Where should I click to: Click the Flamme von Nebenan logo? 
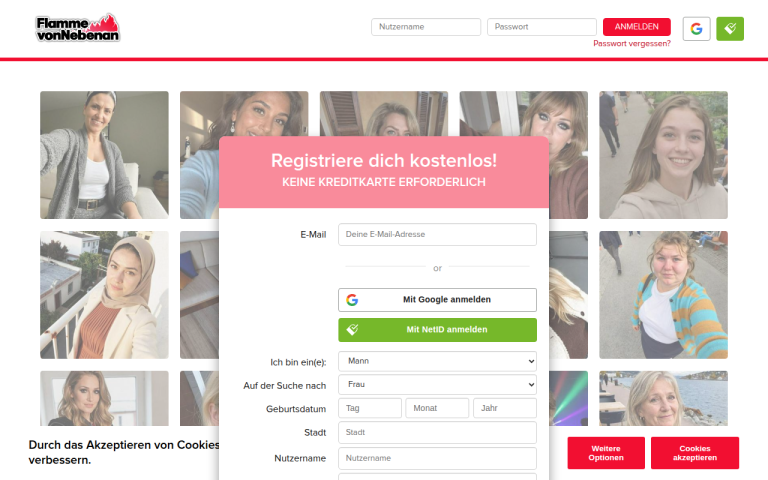coord(77,28)
